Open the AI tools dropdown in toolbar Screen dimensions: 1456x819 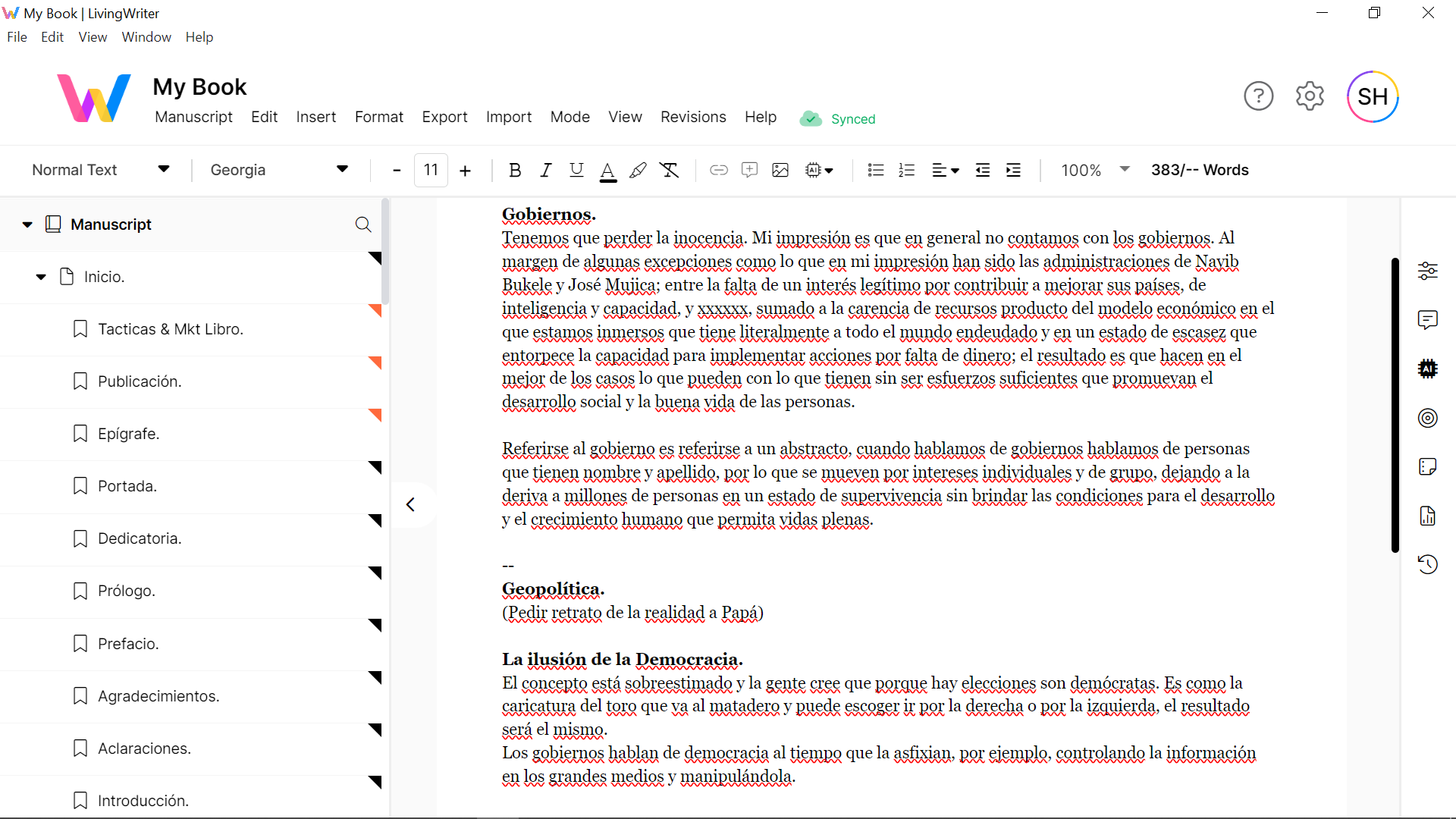tap(819, 170)
